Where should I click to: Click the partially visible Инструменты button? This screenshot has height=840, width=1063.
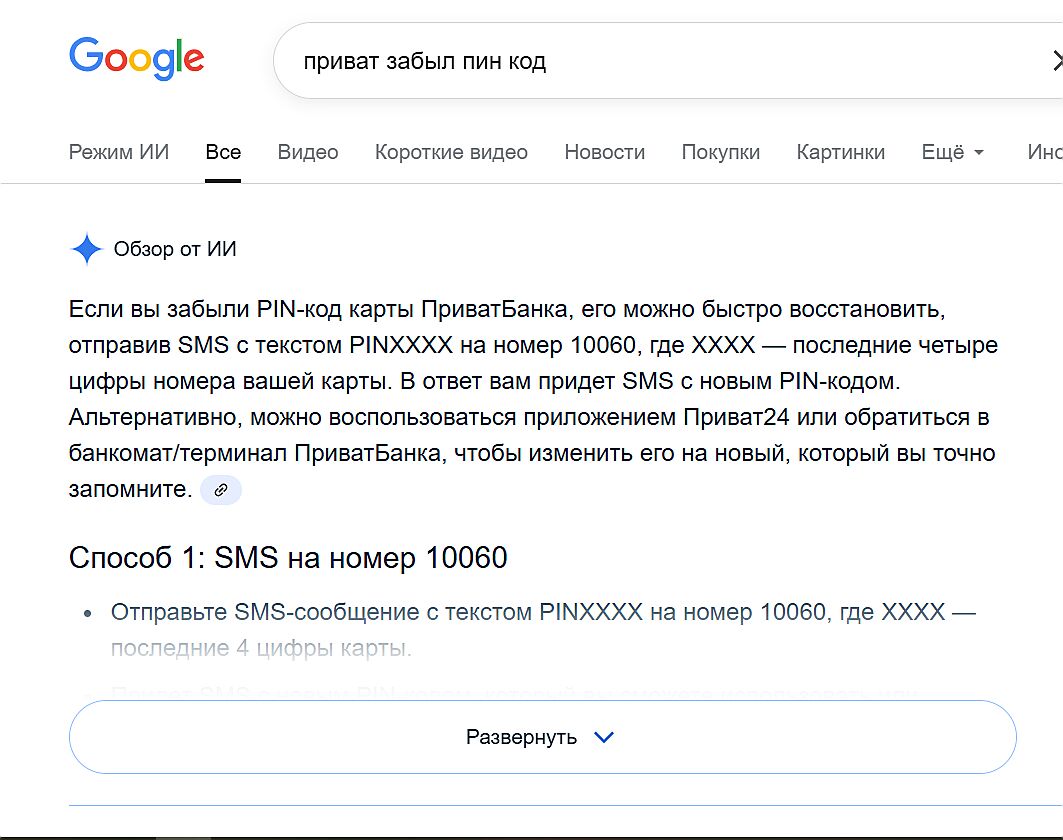point(1044,152)
